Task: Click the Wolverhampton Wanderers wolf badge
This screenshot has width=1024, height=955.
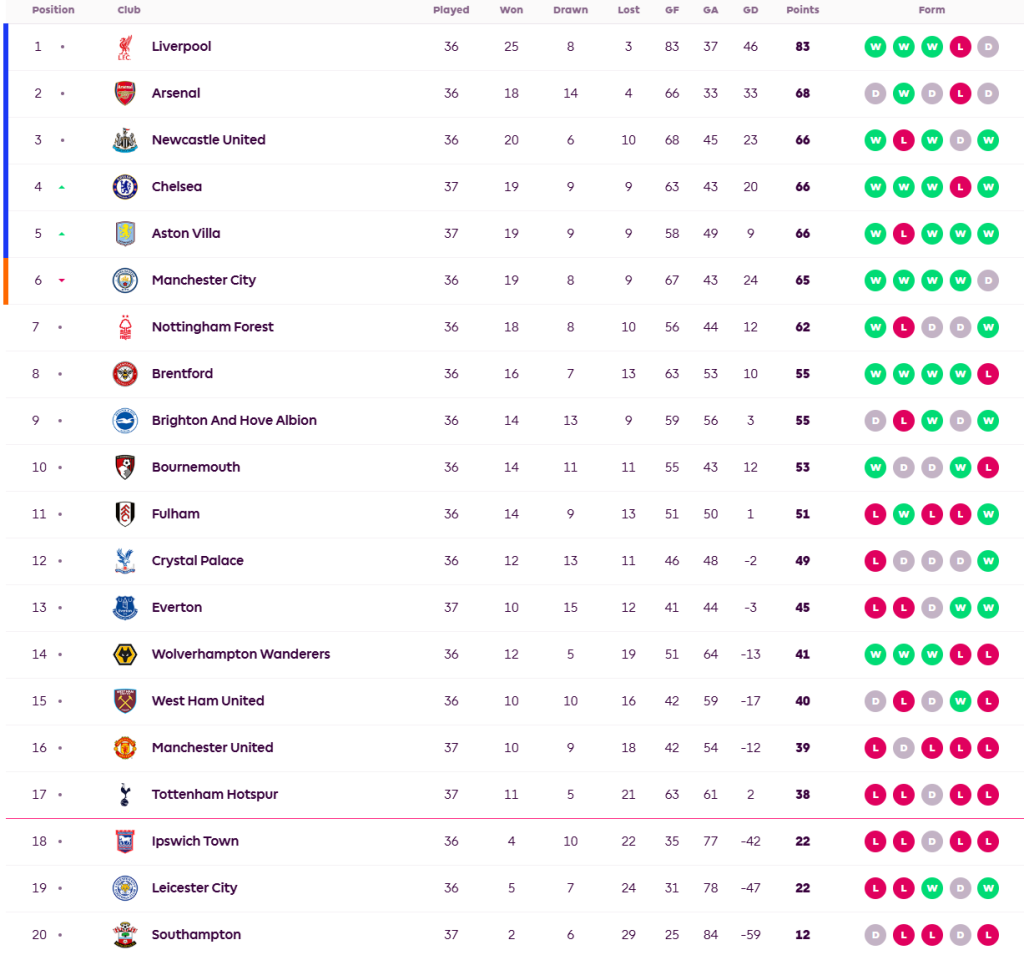Action: click(124, 654)
